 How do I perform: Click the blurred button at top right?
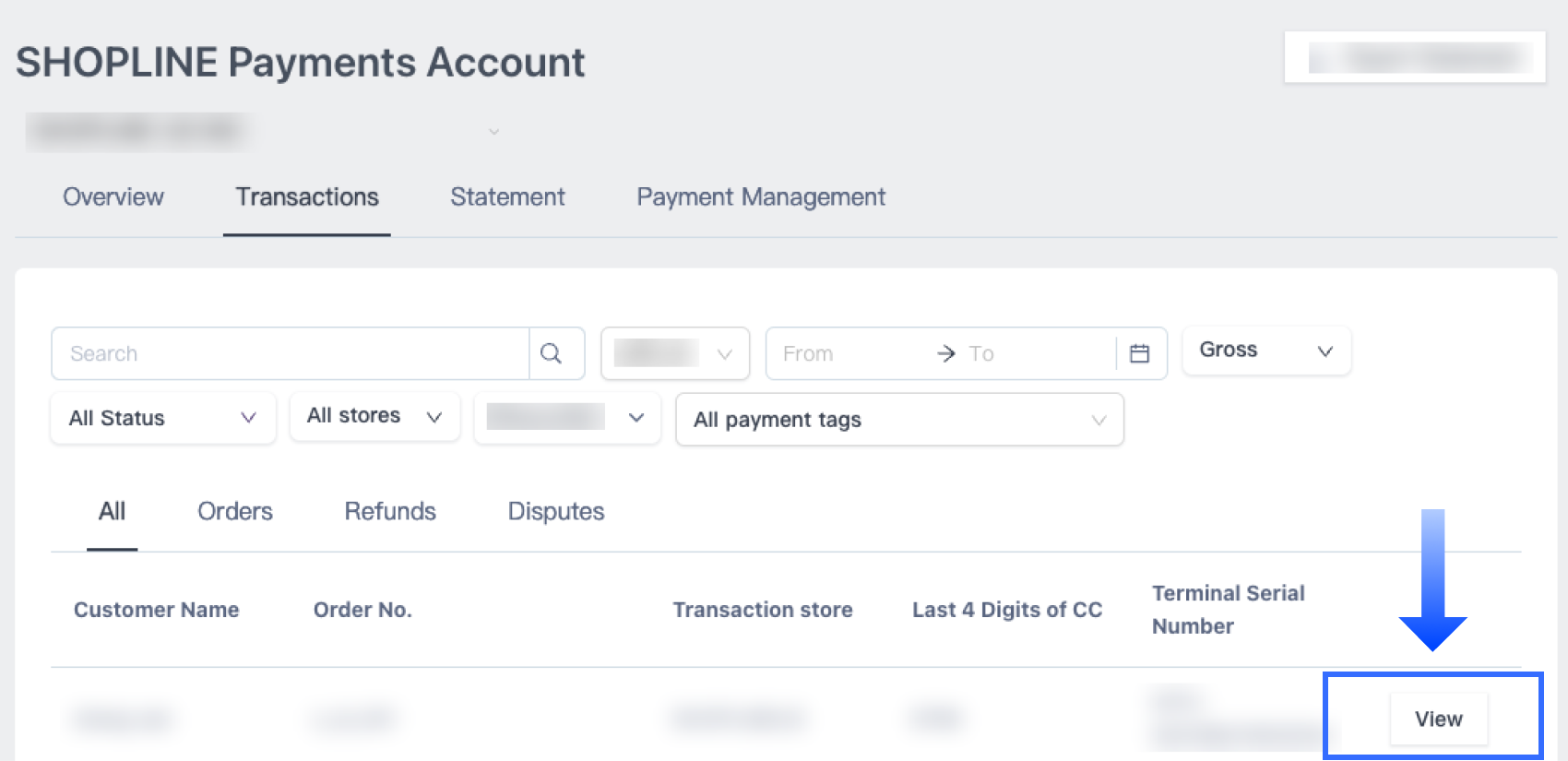(1414, 57)
